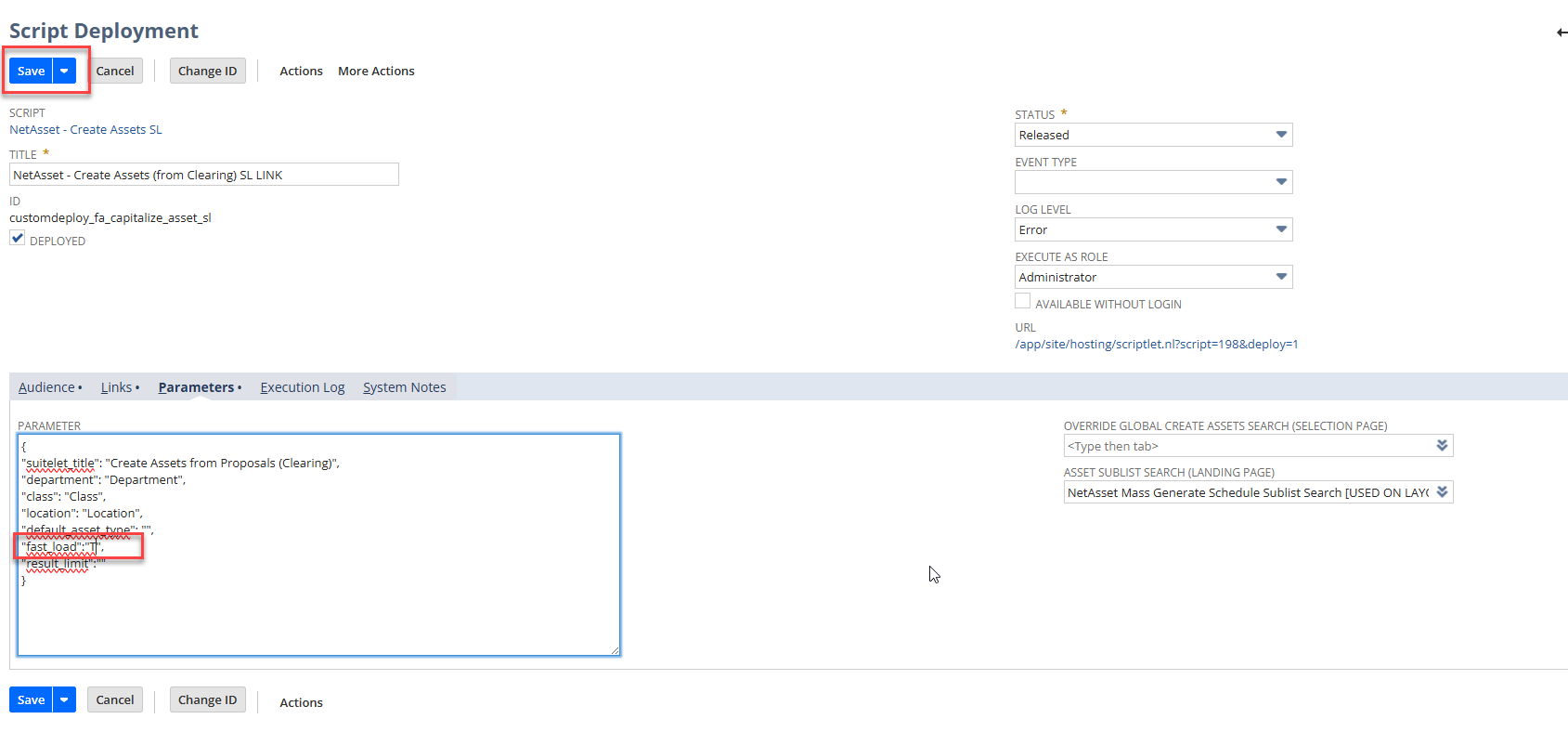Open the bottom Save dropdown arrow
This screenshot has height=732, width=1568.
click(64, 700)
